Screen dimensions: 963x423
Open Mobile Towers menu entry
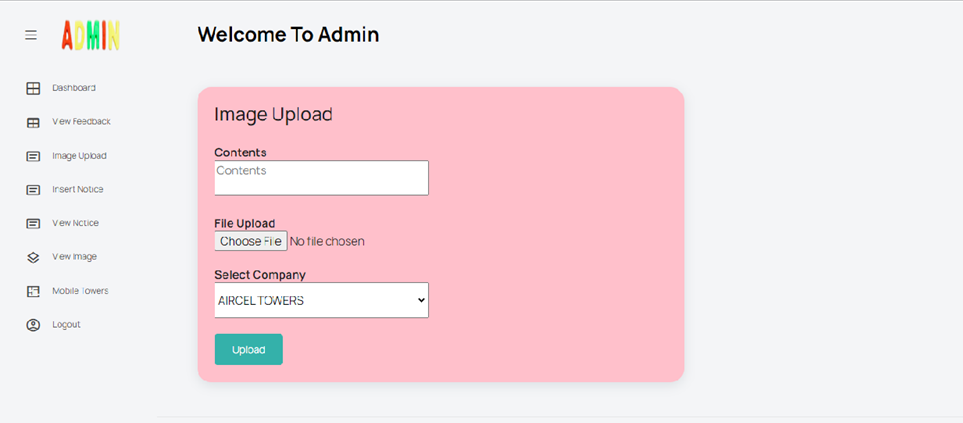coord(80,291)
